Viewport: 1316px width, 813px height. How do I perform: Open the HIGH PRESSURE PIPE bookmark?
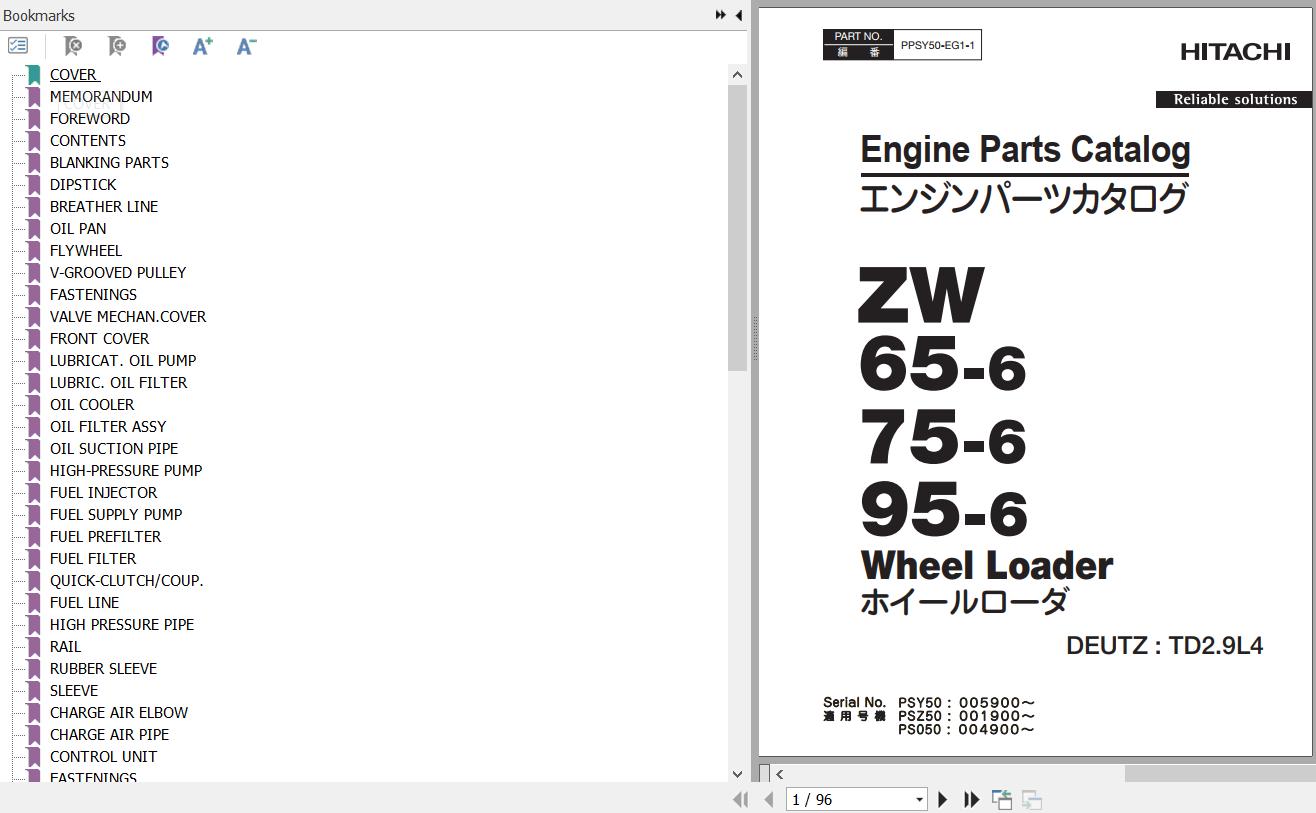(122, 624)
